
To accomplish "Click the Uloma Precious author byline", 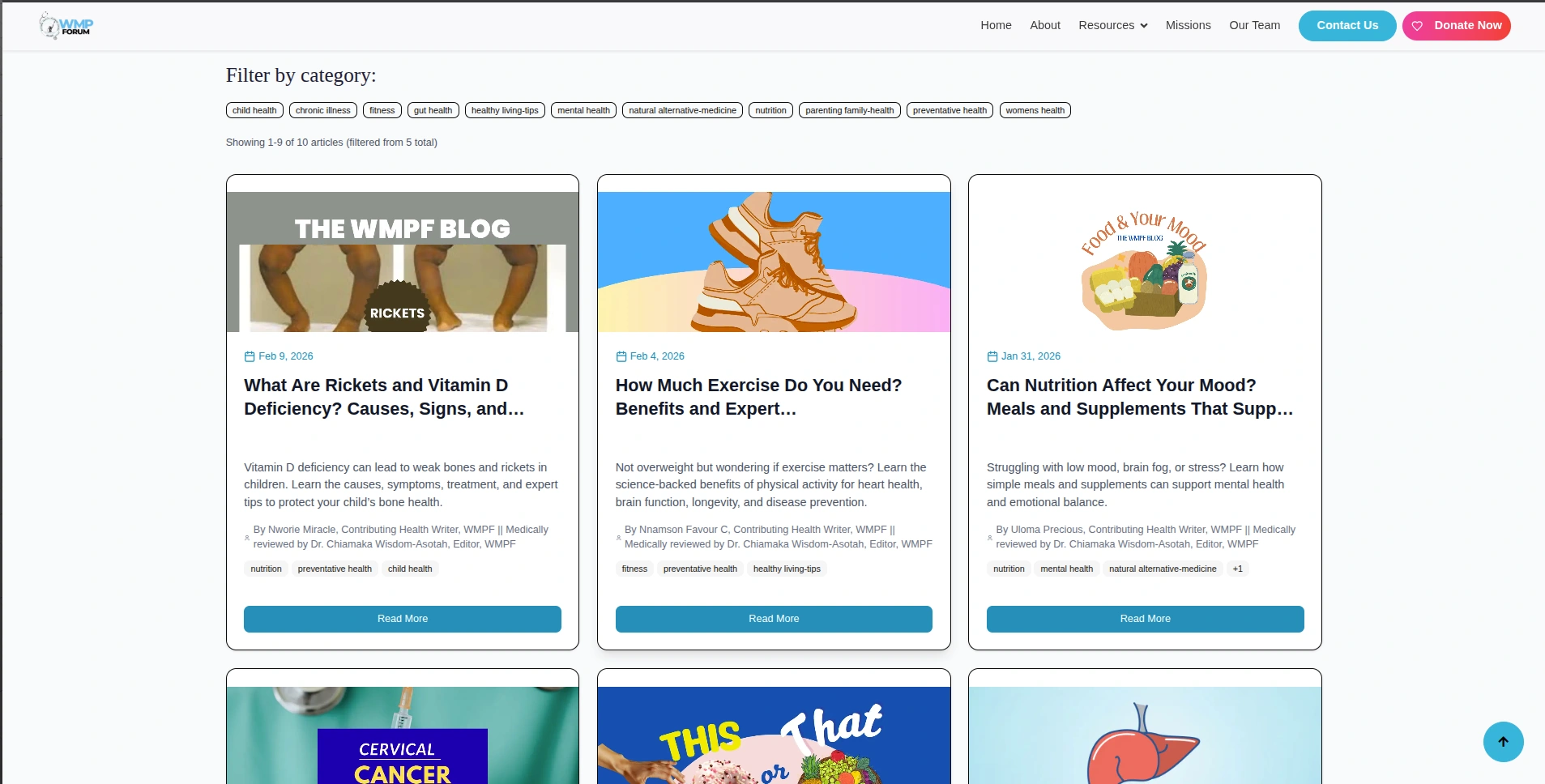I will coord(1146,537).
